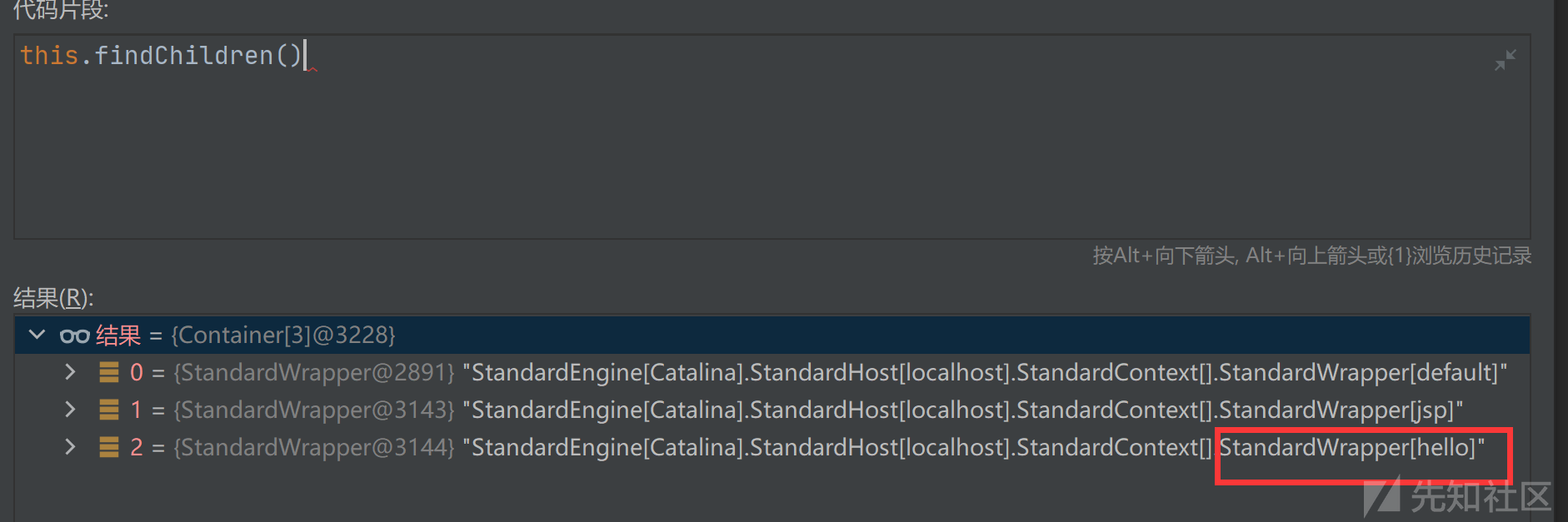Click the array element icon of entry 1
This screenshot has width=1568, height=522.
(109, 410)
